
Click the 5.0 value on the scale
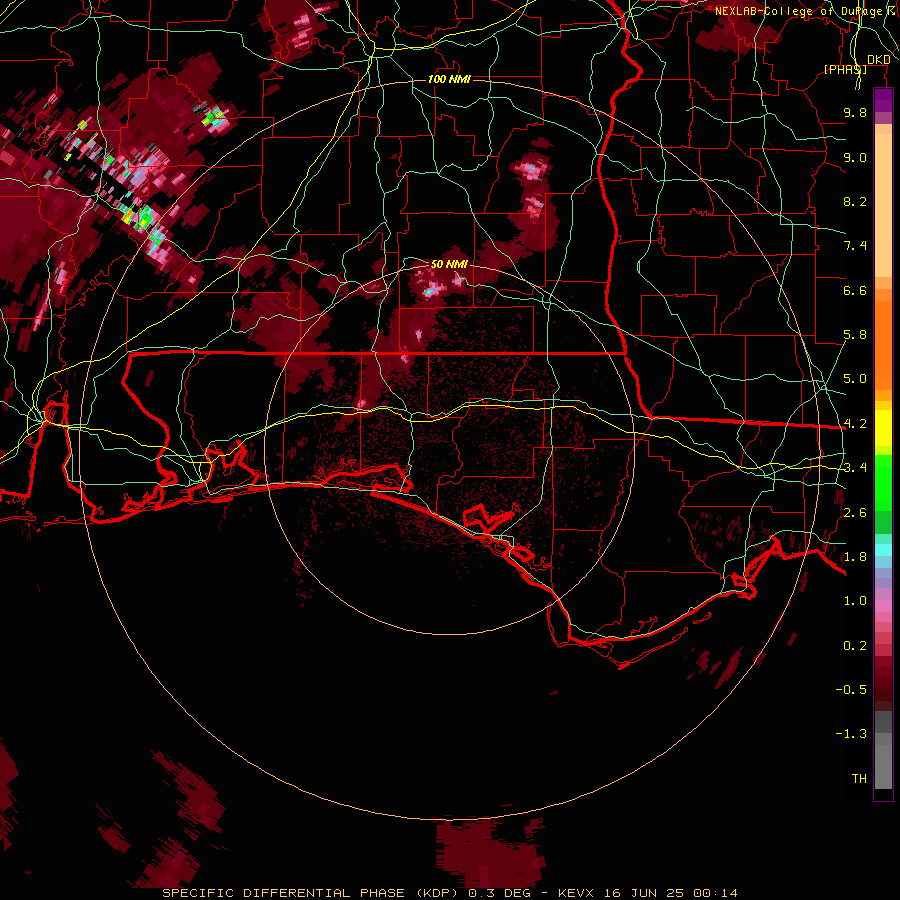coord(855,379)
